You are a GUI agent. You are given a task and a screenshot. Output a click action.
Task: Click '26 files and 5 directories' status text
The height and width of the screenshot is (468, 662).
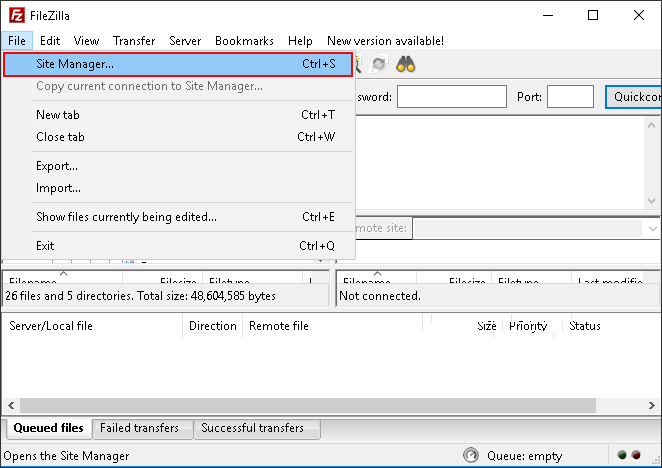coord(140,296)
